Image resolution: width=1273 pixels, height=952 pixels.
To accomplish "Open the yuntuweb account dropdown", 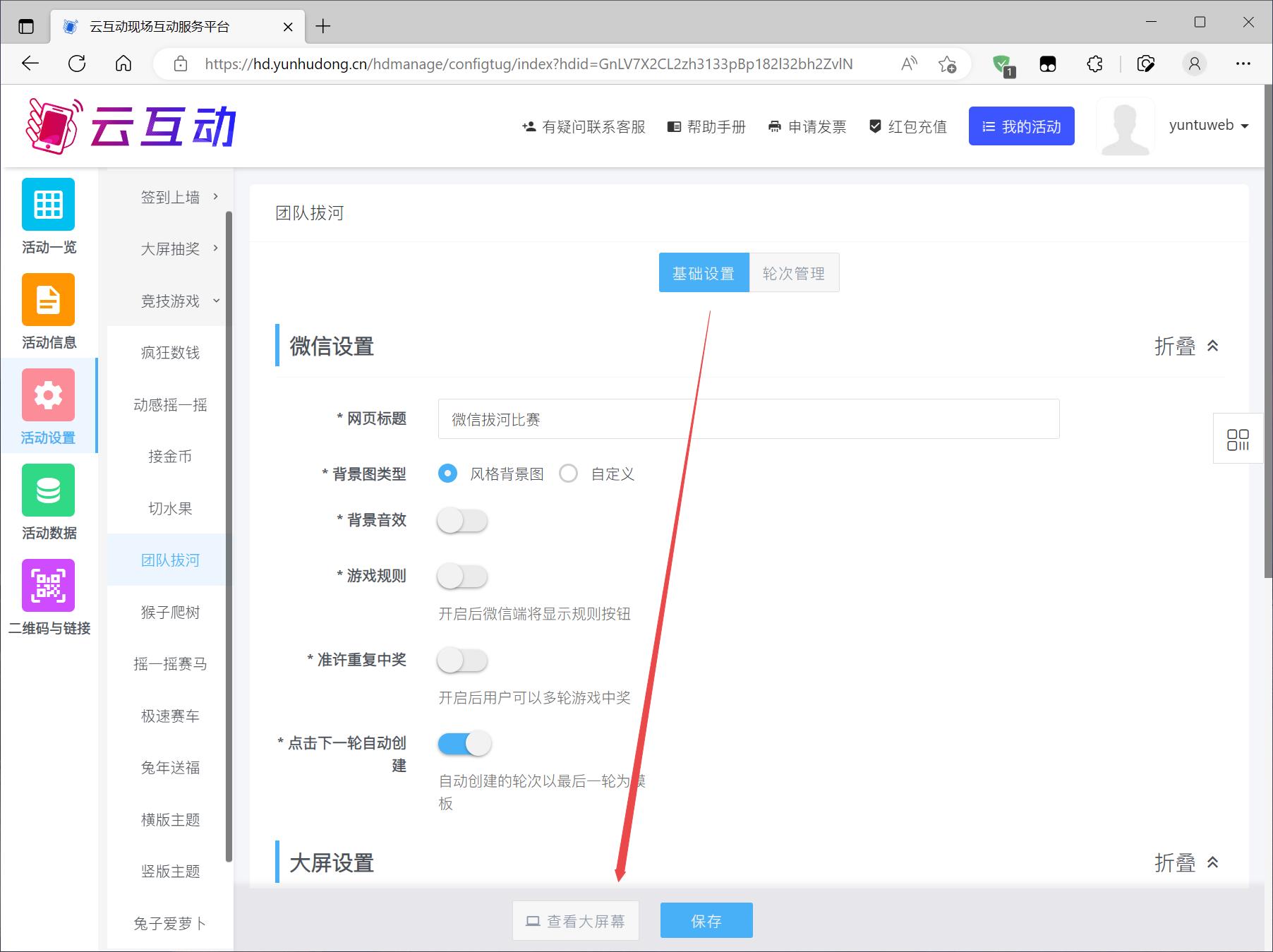I will coord(1208,126).
